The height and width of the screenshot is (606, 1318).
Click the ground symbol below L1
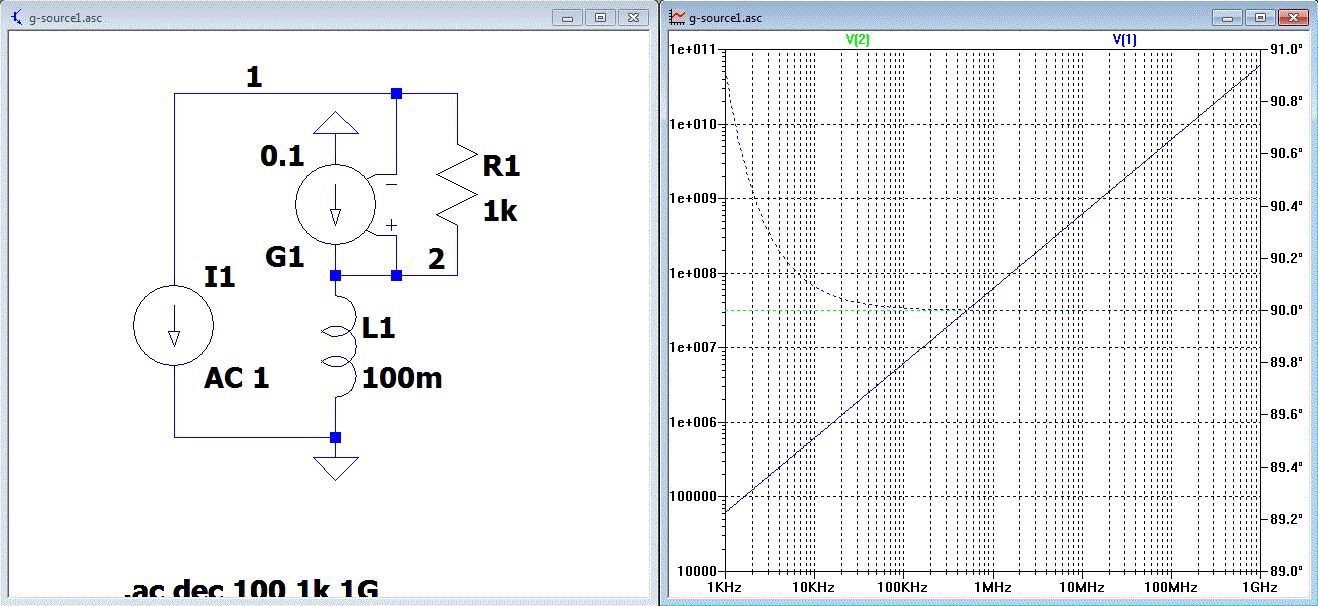pyautogui.click(x=335, y=468)
